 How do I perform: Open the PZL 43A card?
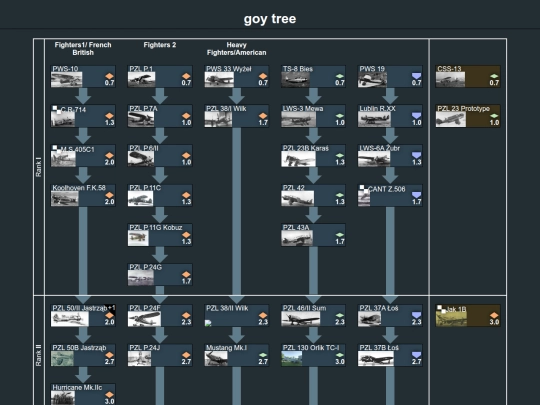coord(313,235)
